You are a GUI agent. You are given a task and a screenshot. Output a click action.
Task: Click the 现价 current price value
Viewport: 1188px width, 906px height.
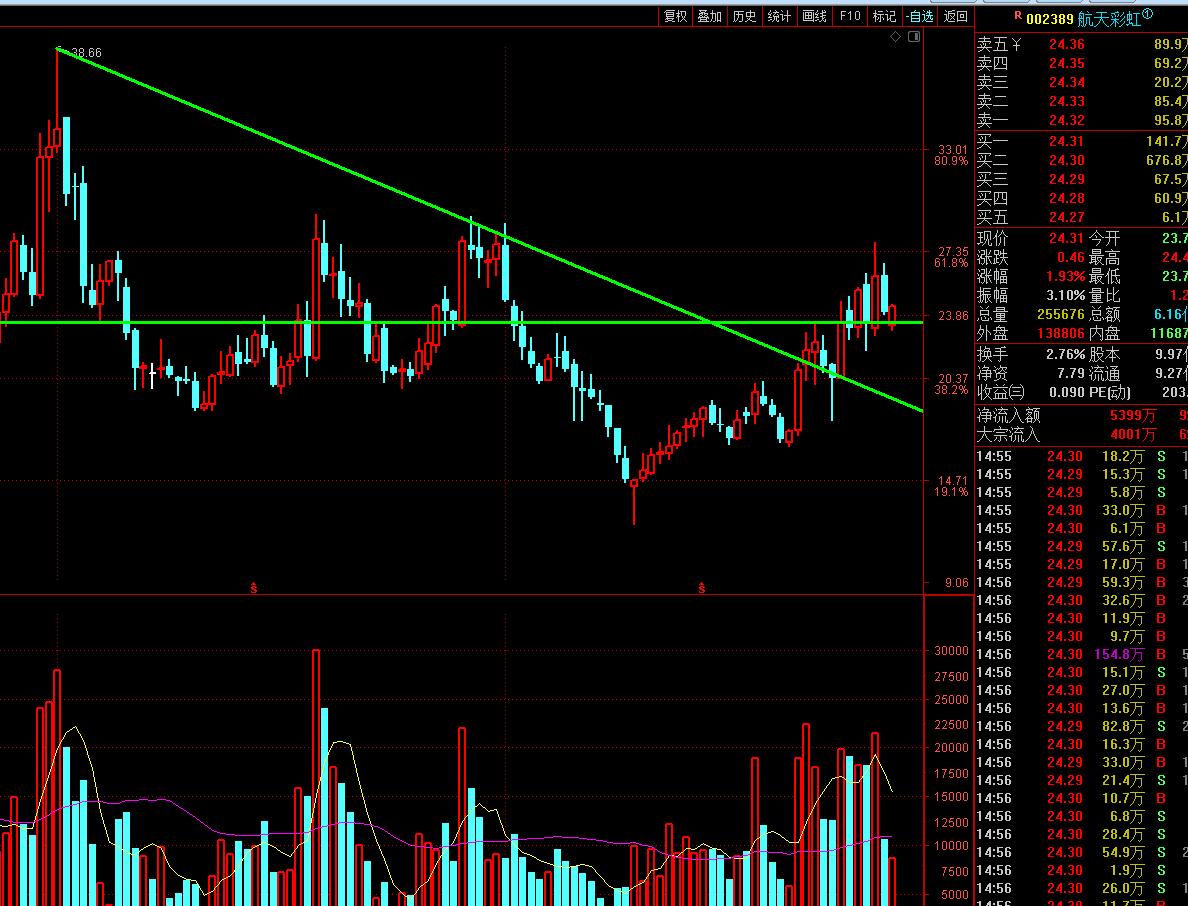1066,239
